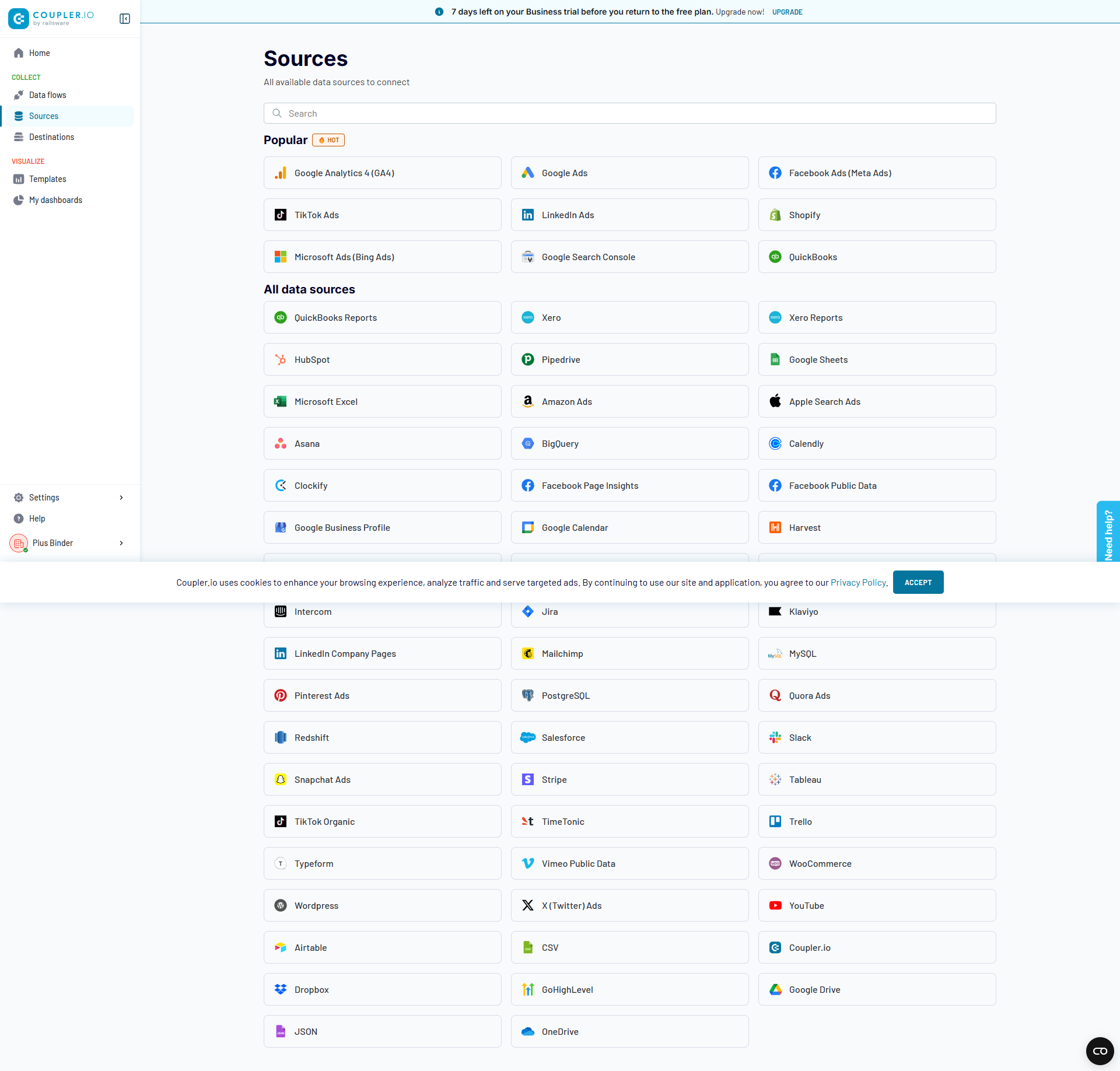Open My dashboards in sidebar

70,200
